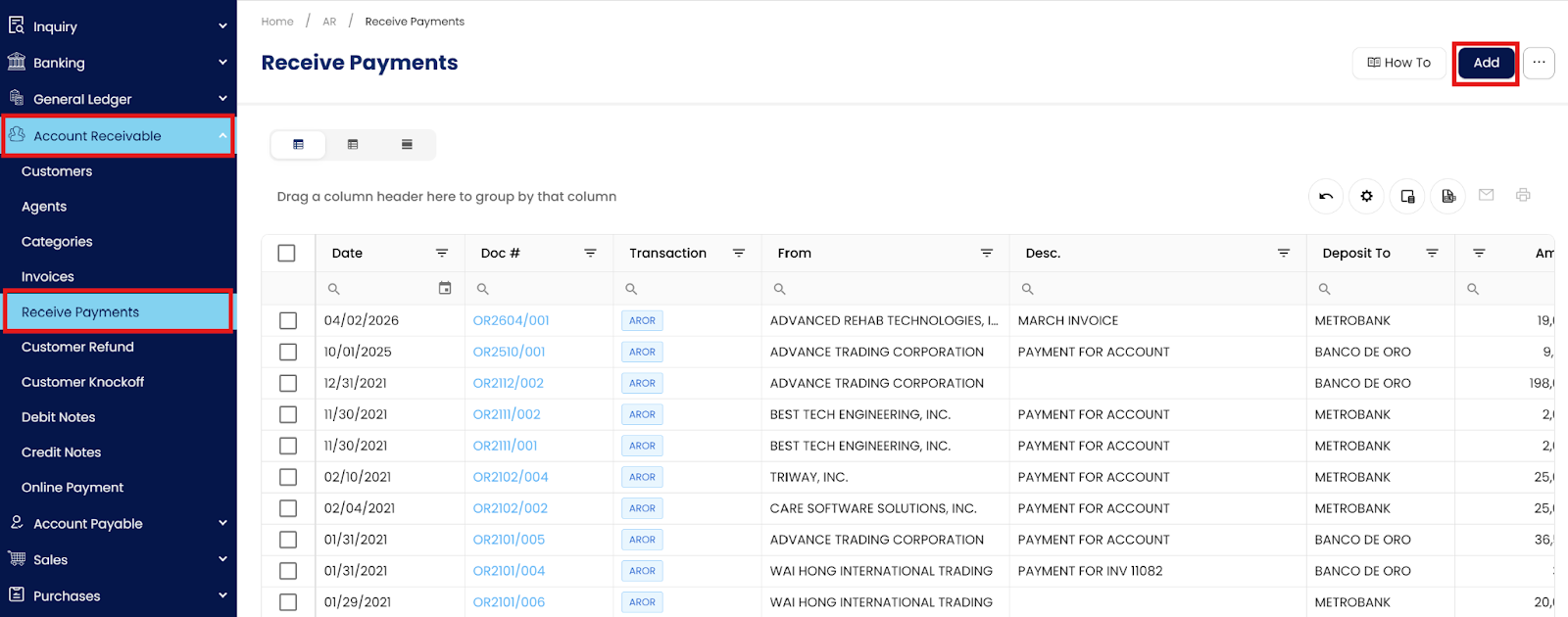Go to AR breadcrumb link
Screen dimensions: 1568x617
[x=329, y=22]
